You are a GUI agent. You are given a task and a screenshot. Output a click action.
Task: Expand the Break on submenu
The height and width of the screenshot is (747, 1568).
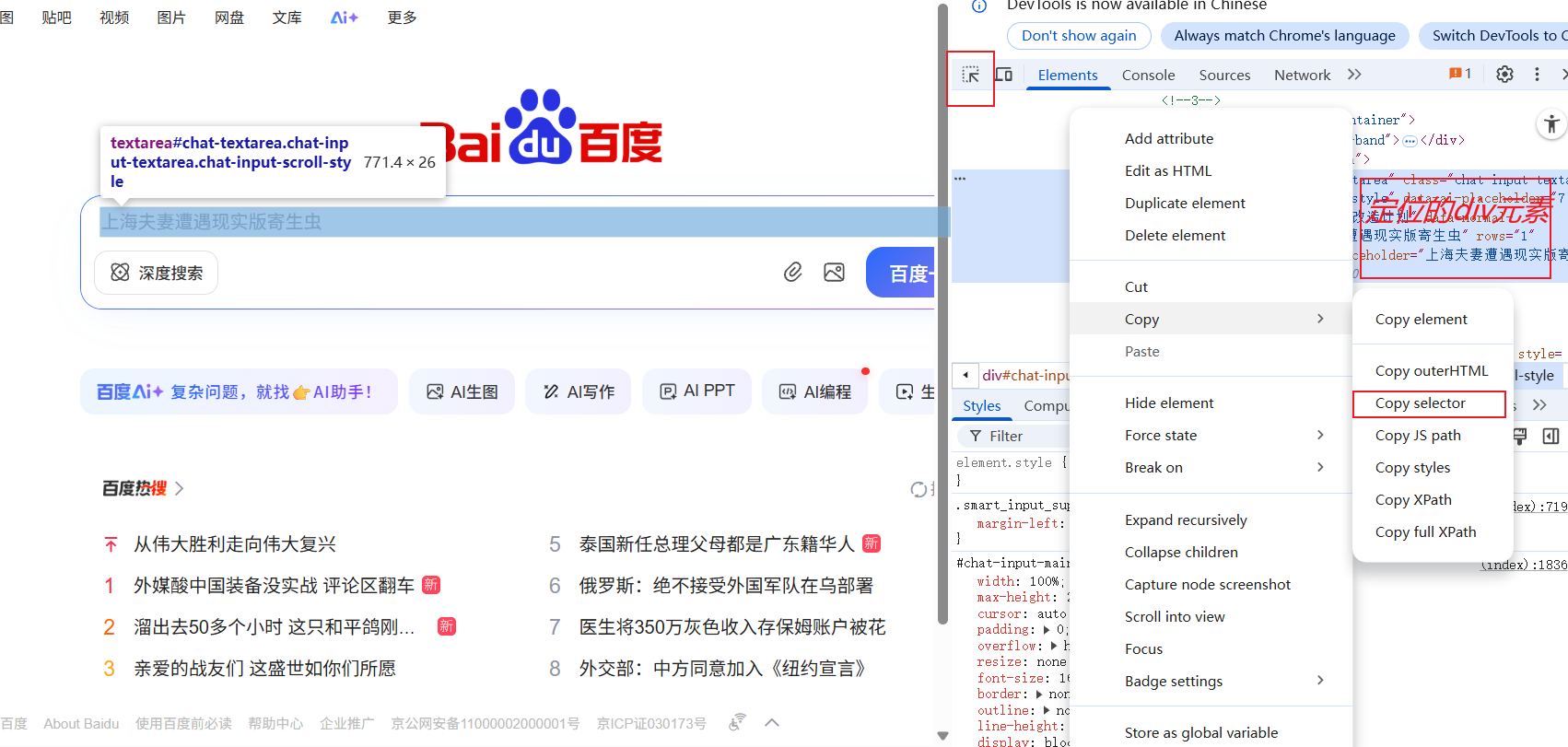click(x=1211, y=468)
